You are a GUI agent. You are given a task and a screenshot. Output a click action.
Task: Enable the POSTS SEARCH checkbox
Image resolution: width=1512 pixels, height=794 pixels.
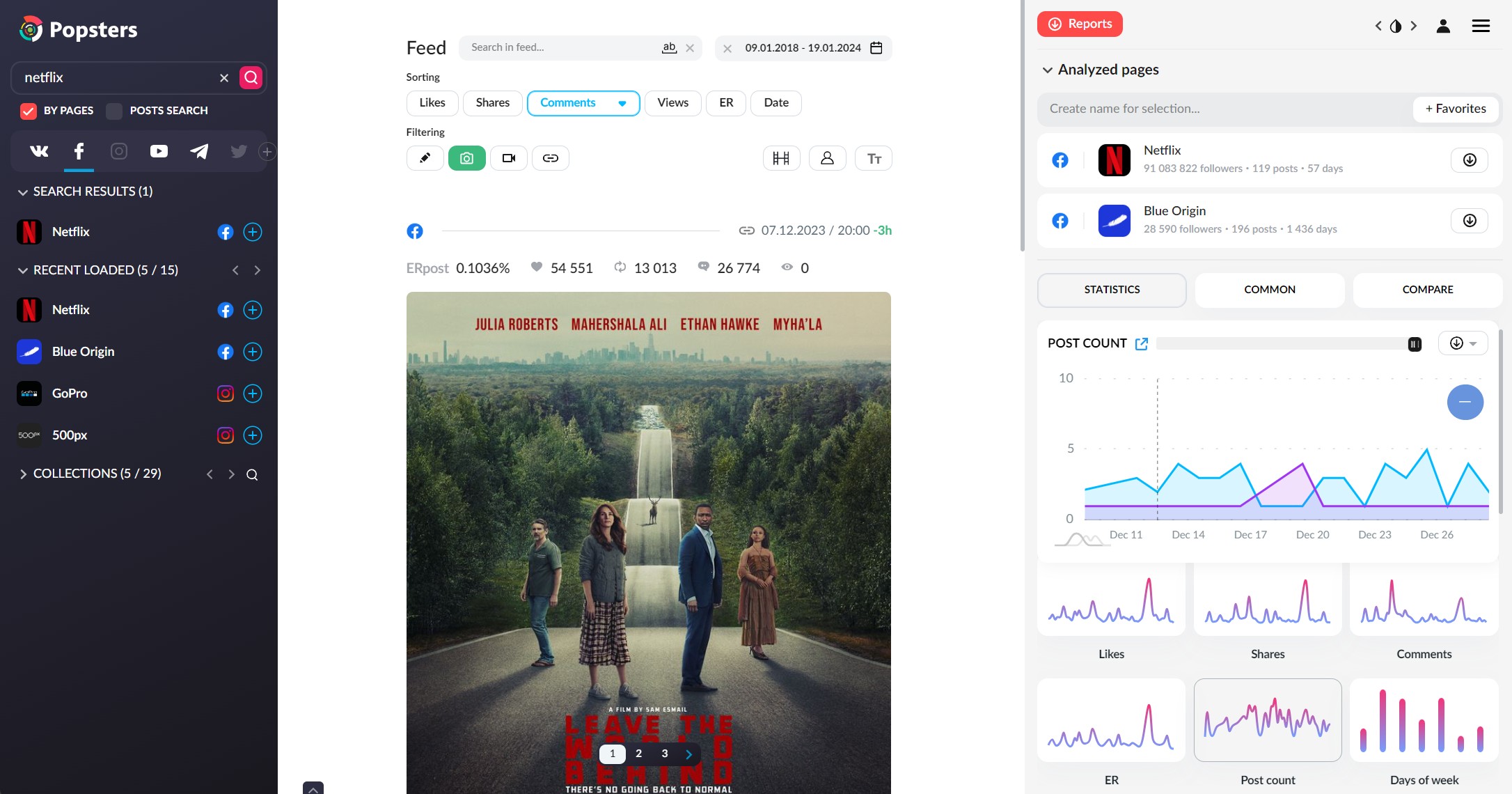(114, 111)
